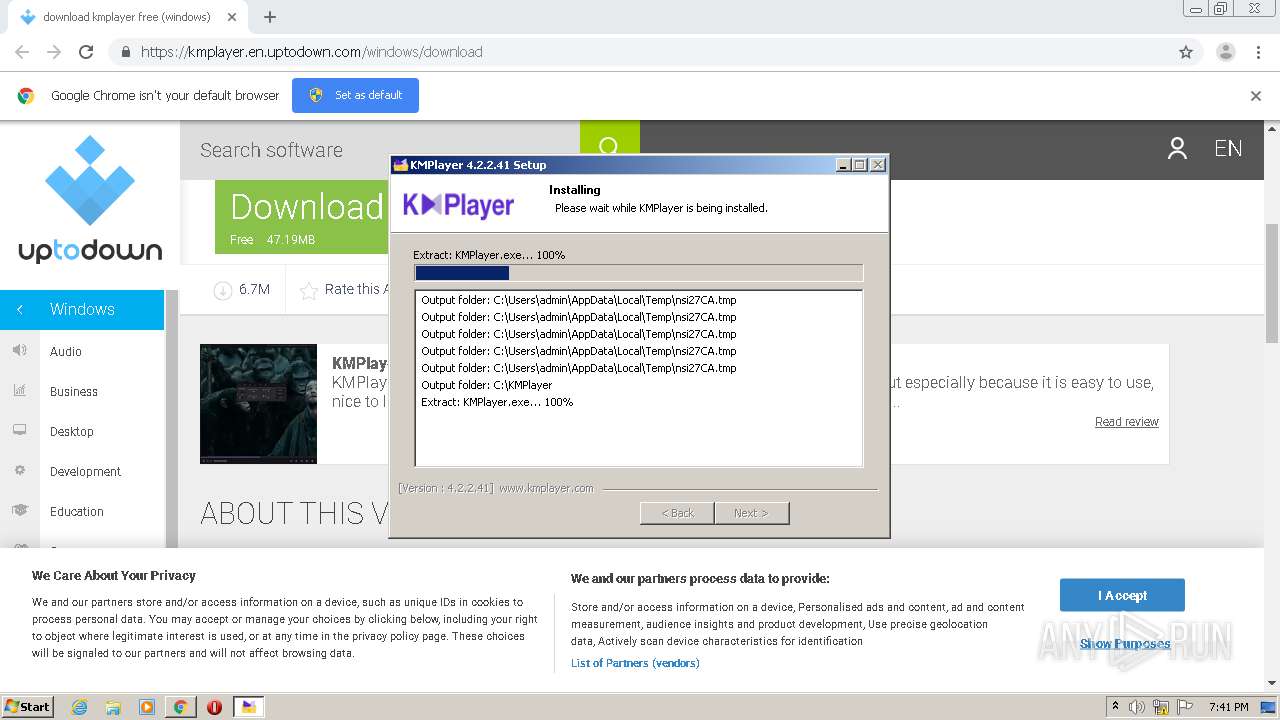Click the Business chart sidebar icon
This screenshot has height=720, width=1280.
tap(19, 390)
